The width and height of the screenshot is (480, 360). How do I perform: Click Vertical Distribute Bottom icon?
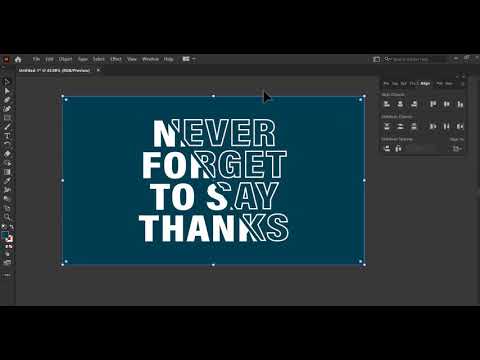414,126
